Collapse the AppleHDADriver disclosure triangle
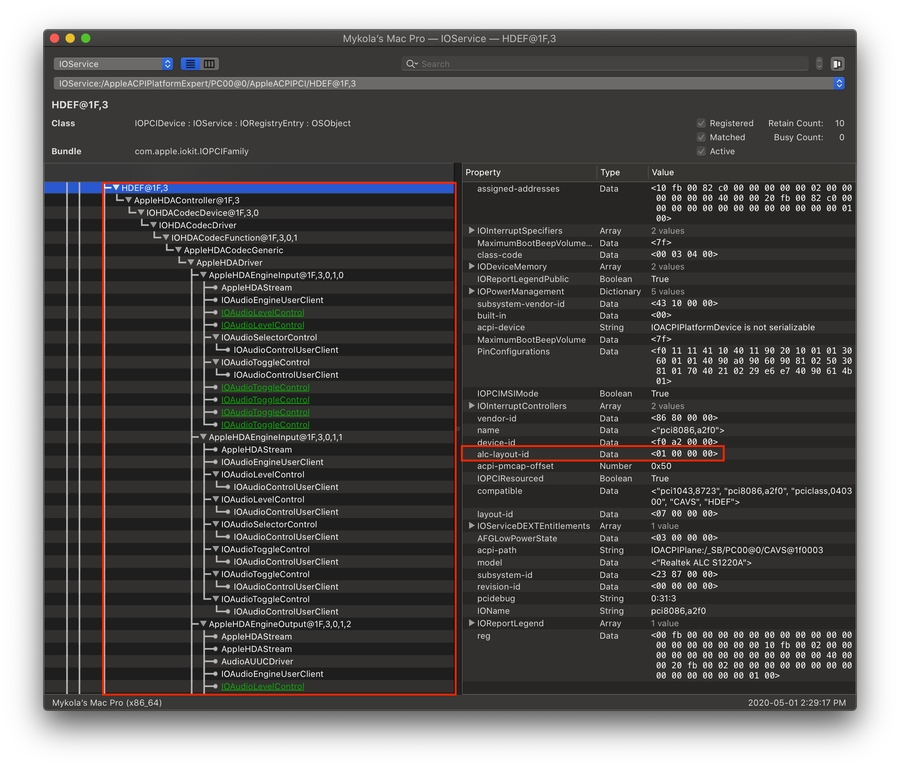 (191, 263)
